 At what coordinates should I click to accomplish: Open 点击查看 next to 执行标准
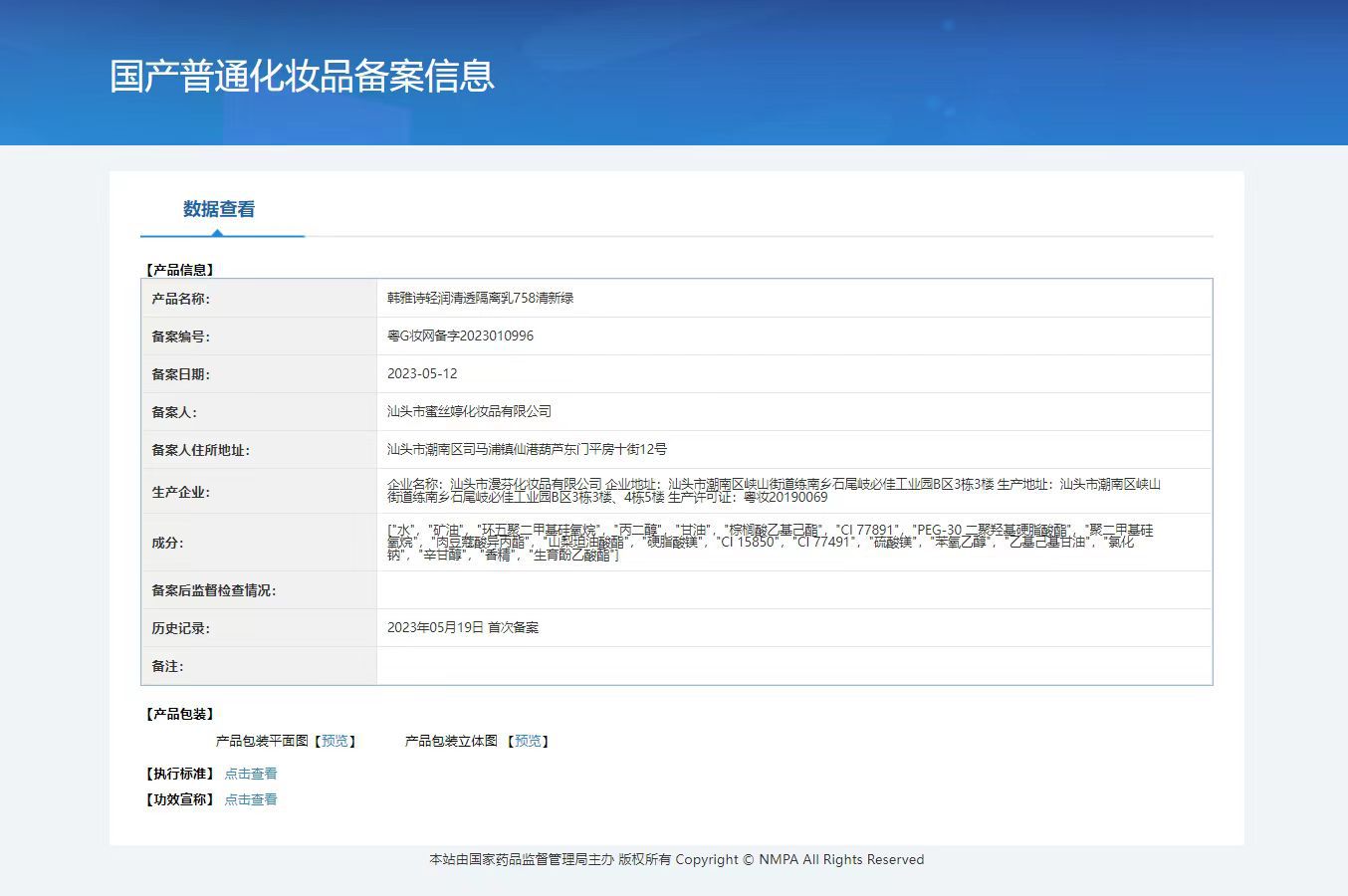click(251, 774)
